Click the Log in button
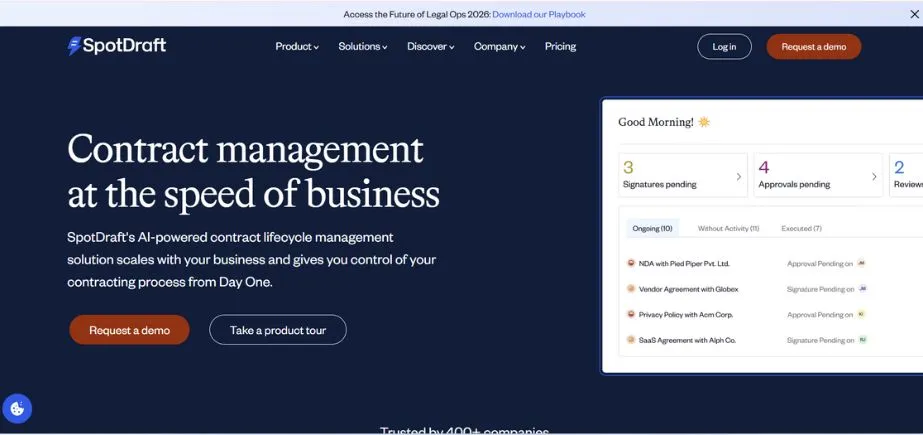This screenshot has width=923, height=435. 724,47
